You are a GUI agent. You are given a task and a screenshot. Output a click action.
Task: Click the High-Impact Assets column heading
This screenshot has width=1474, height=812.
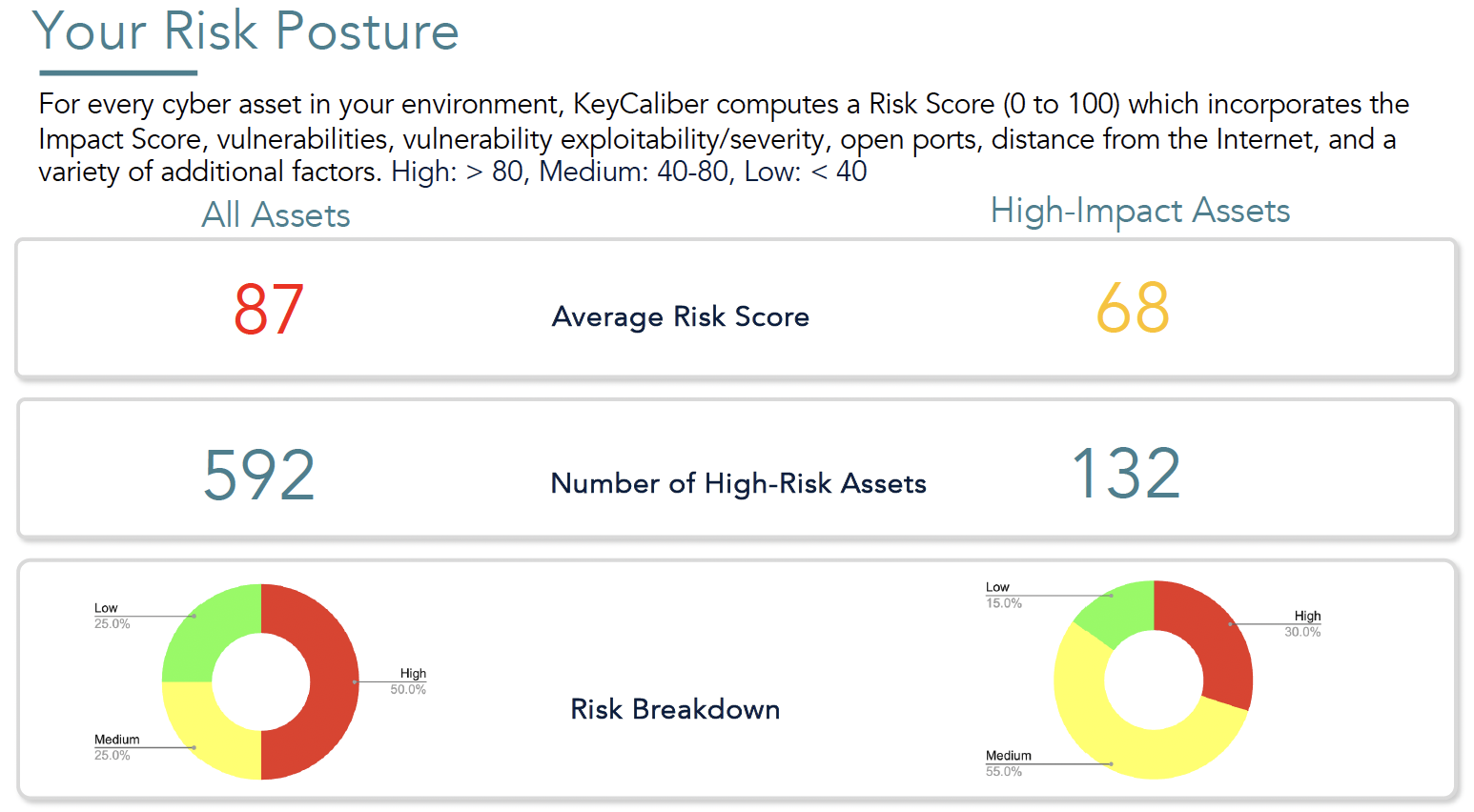(1139, 211)
